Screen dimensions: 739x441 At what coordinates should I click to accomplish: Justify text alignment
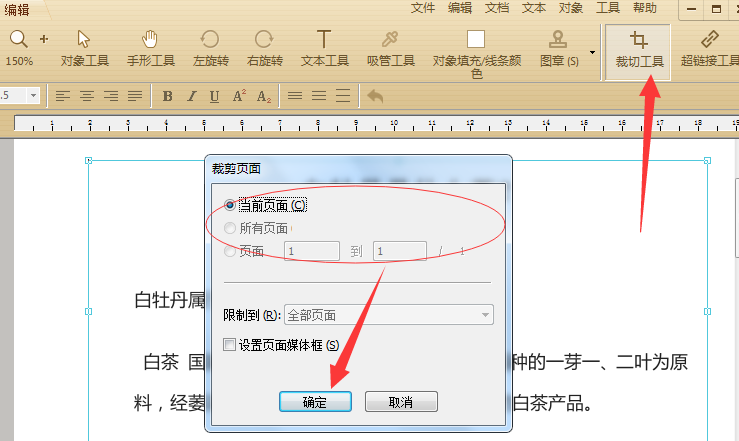[x=135, y=96]
